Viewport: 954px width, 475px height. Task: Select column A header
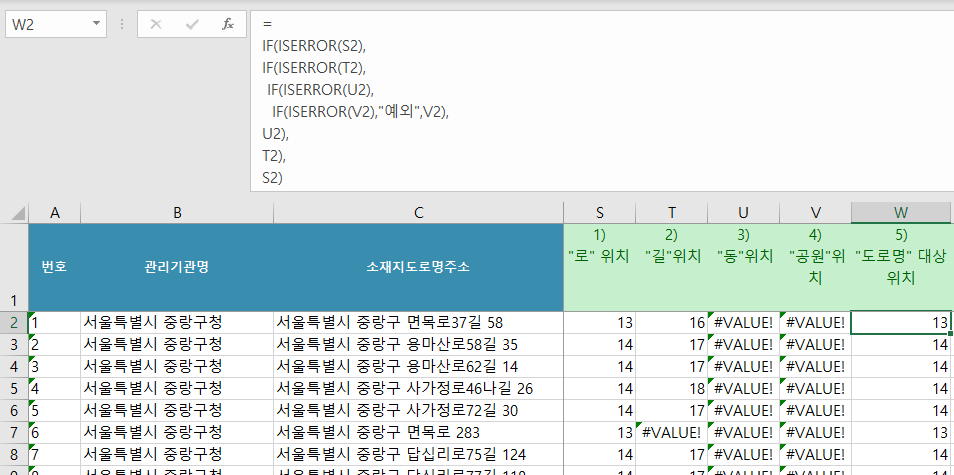coord(54,212)
